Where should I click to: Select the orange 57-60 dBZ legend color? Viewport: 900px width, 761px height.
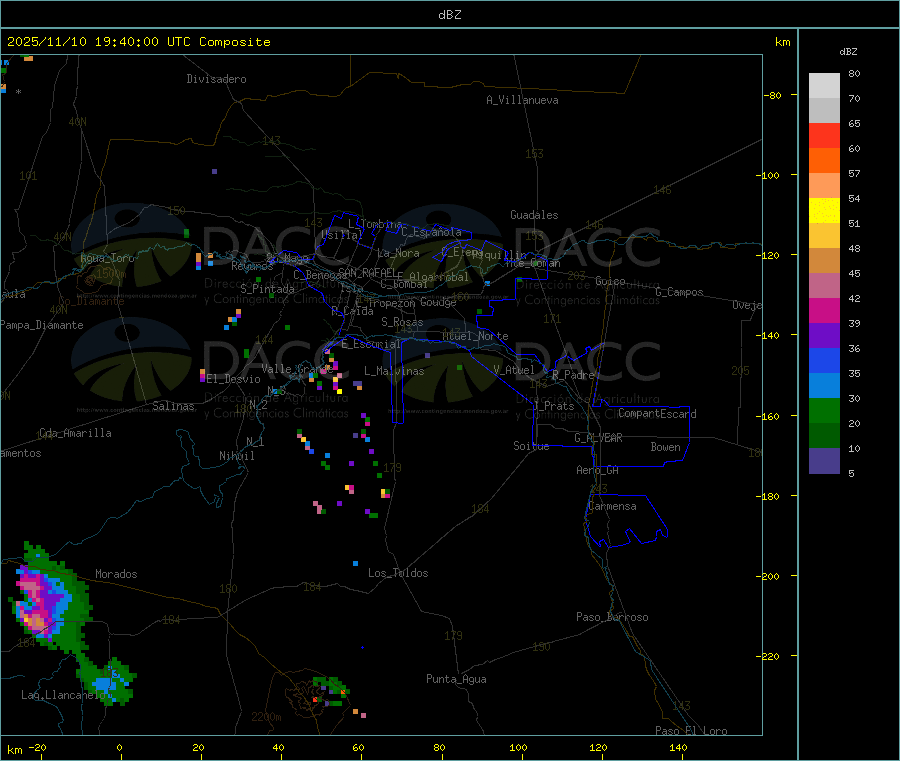824,161
